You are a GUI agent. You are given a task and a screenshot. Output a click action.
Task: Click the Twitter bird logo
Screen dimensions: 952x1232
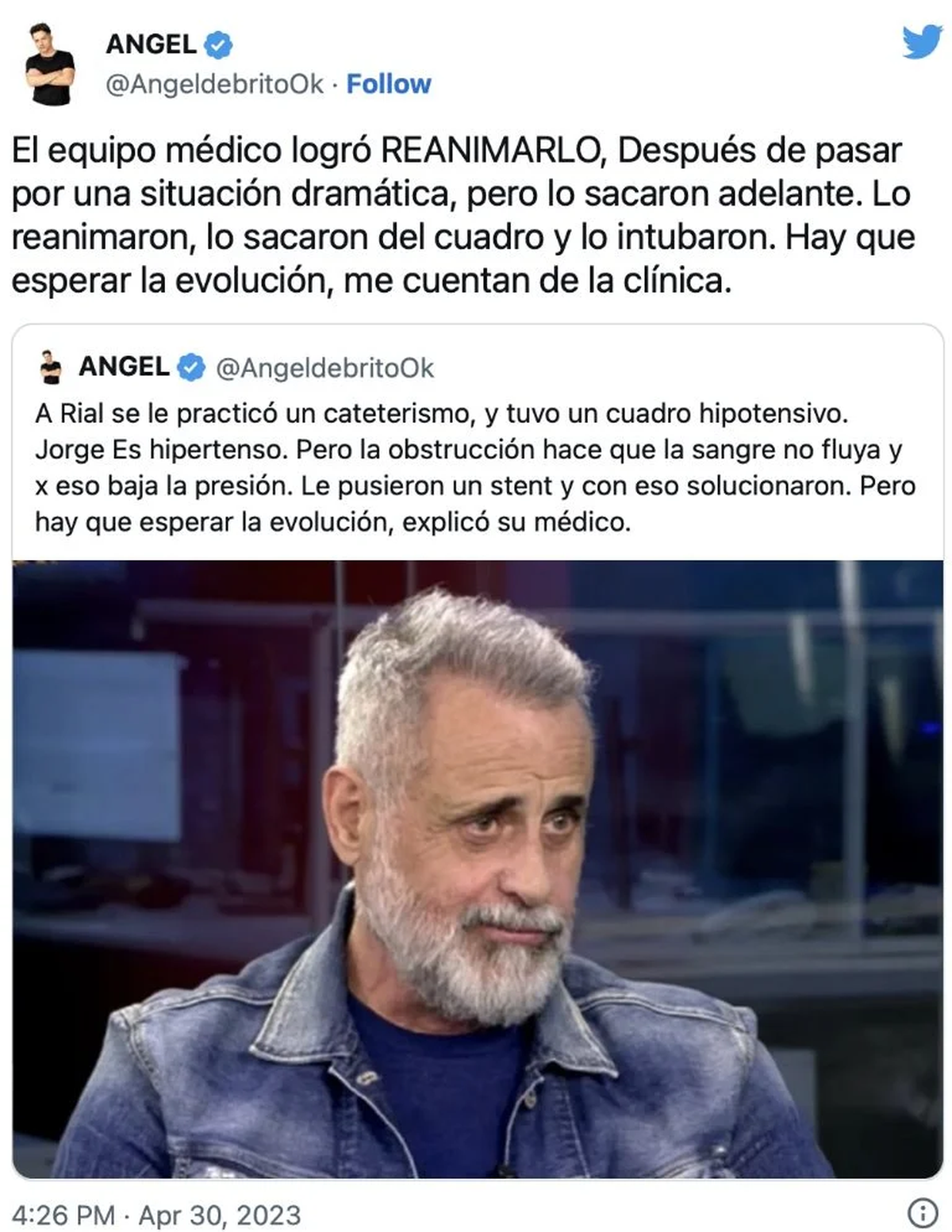921,41
